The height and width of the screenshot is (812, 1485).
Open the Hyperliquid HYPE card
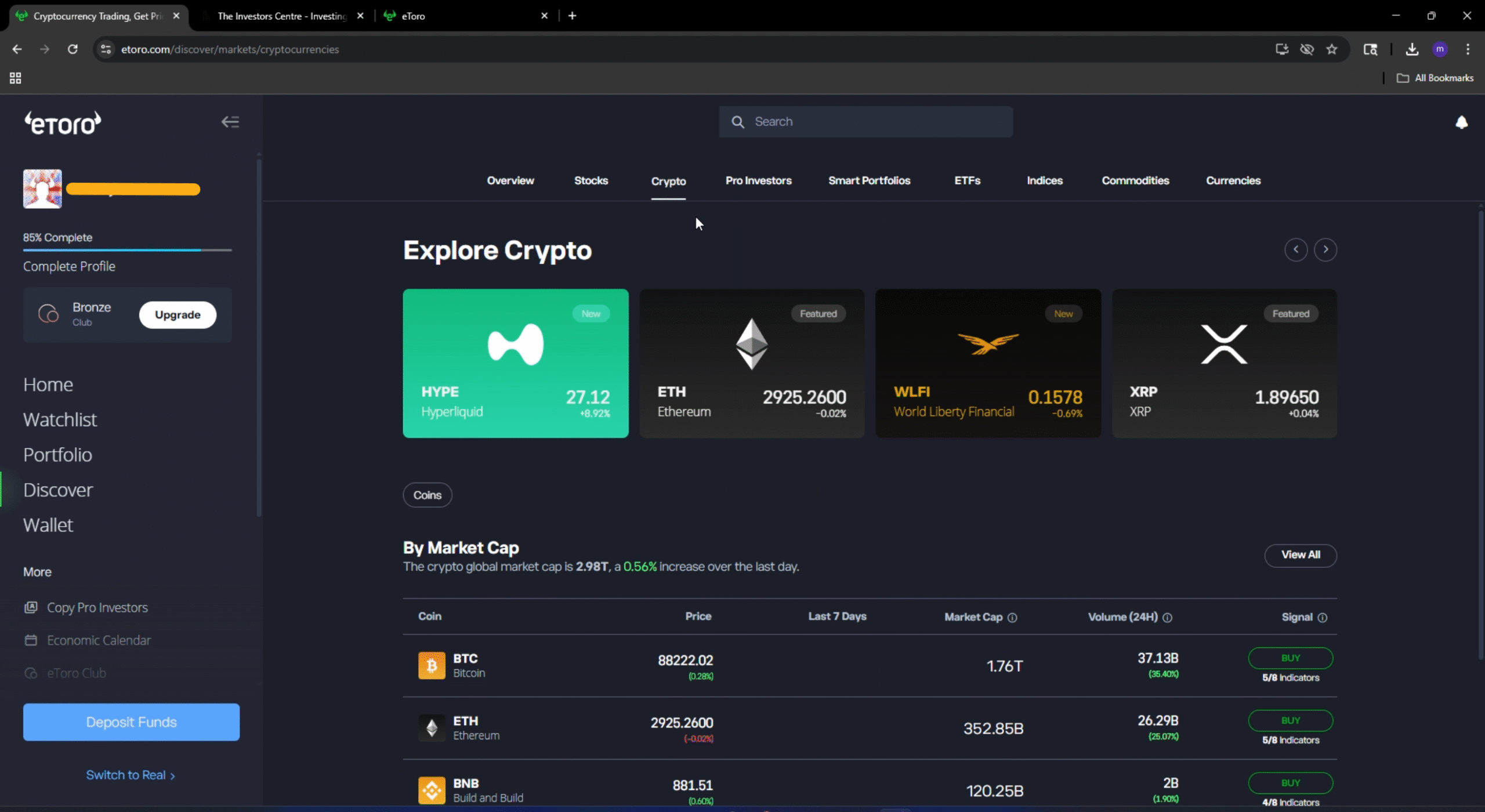[516, 363]
